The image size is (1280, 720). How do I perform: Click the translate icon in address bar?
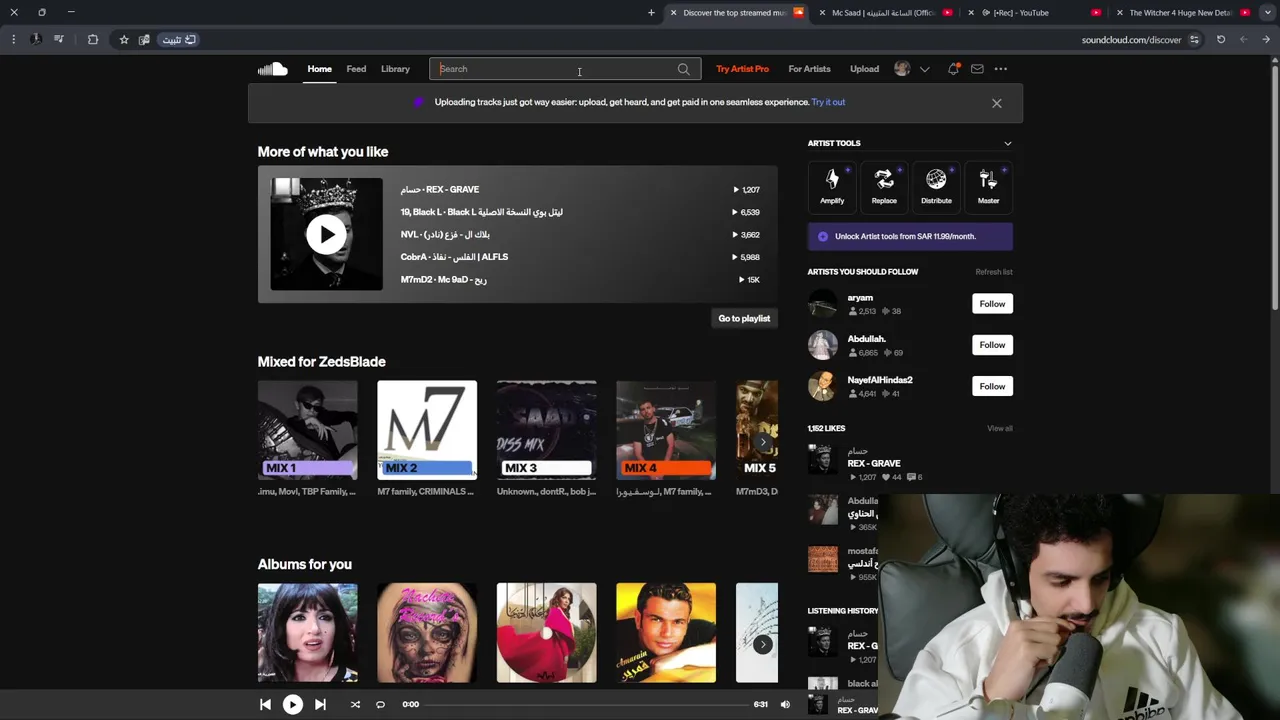[144, 40]
